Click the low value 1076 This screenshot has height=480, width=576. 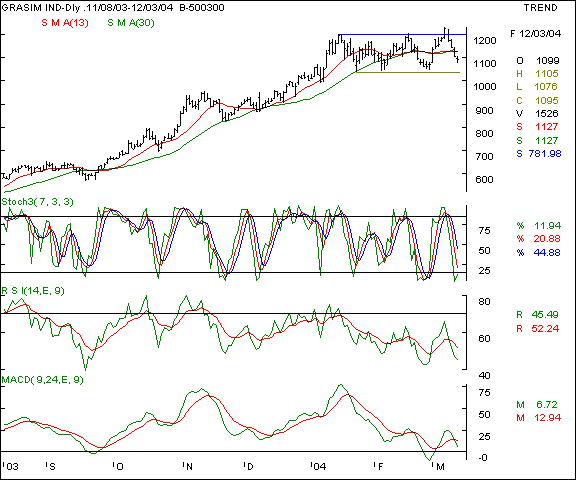pyautogui.click(x=547, y=87)
